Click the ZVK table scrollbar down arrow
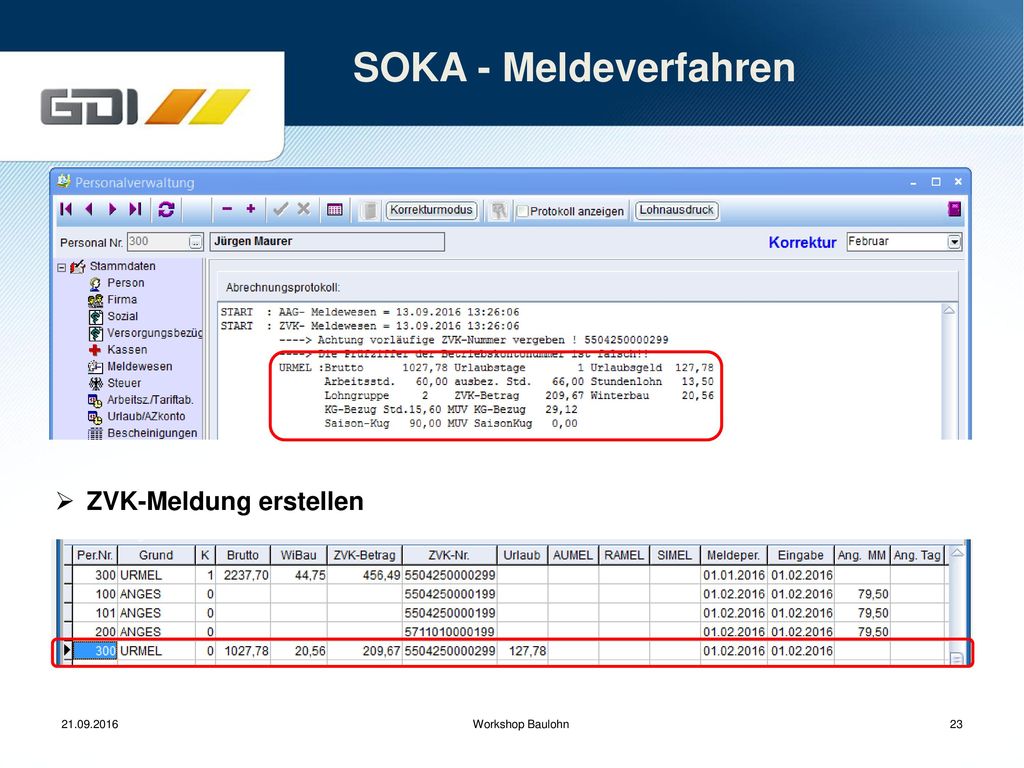The width and height of the screenshot is (1024, 768). tap(957, 658)
